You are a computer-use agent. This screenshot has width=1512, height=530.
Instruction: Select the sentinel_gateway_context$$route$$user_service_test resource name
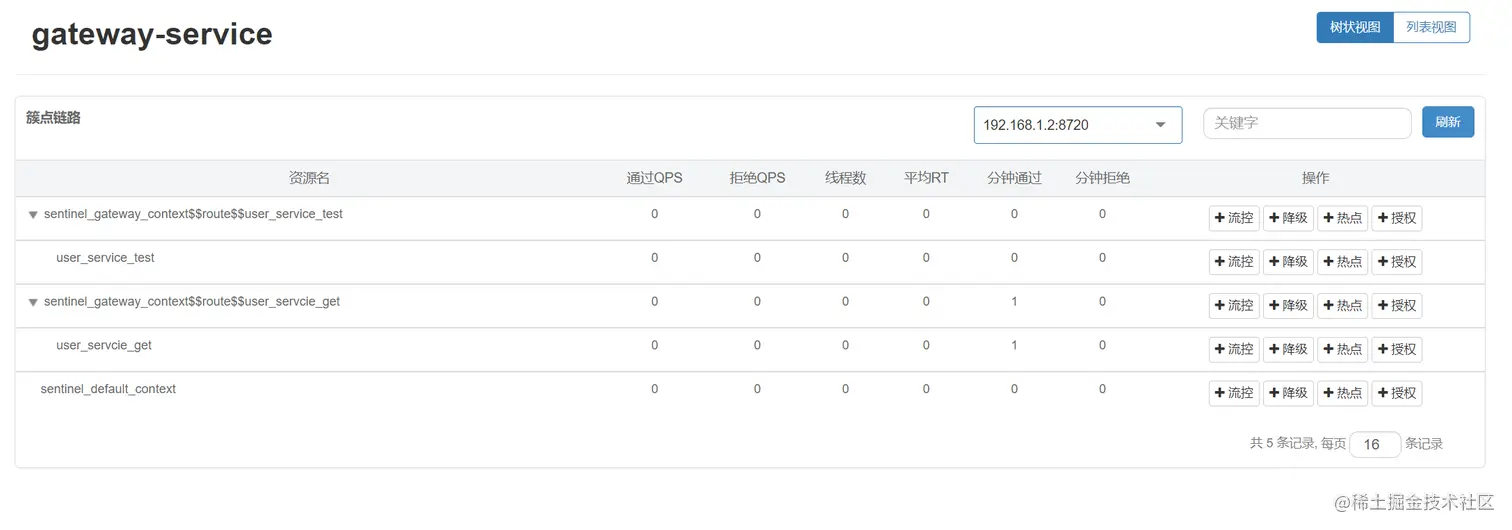[193, 214]
